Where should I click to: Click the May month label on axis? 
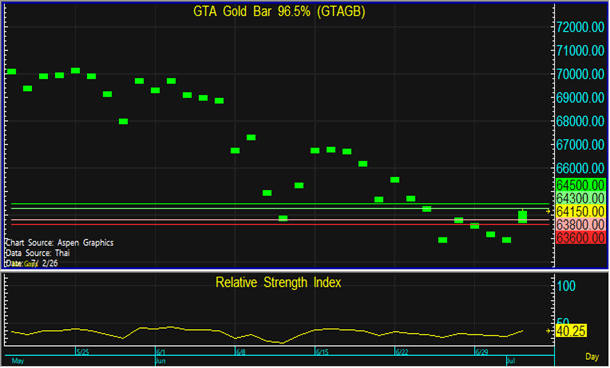(18, 361)
